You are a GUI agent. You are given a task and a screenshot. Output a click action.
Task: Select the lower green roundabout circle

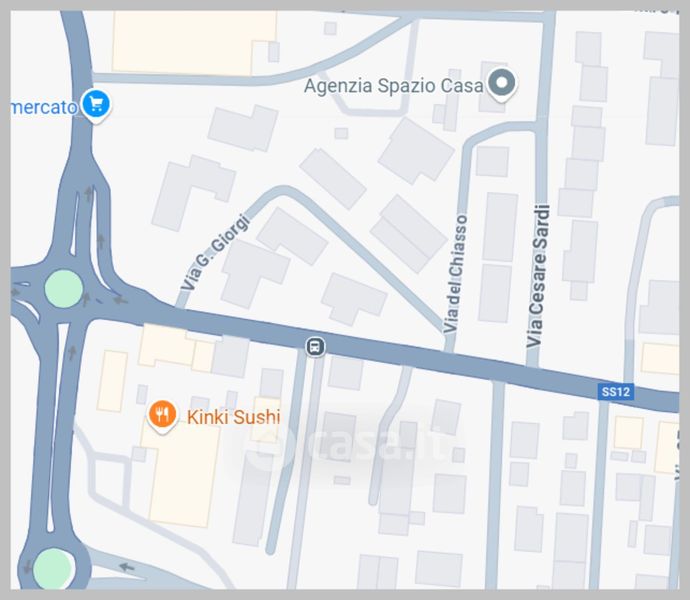coord(52,568)
